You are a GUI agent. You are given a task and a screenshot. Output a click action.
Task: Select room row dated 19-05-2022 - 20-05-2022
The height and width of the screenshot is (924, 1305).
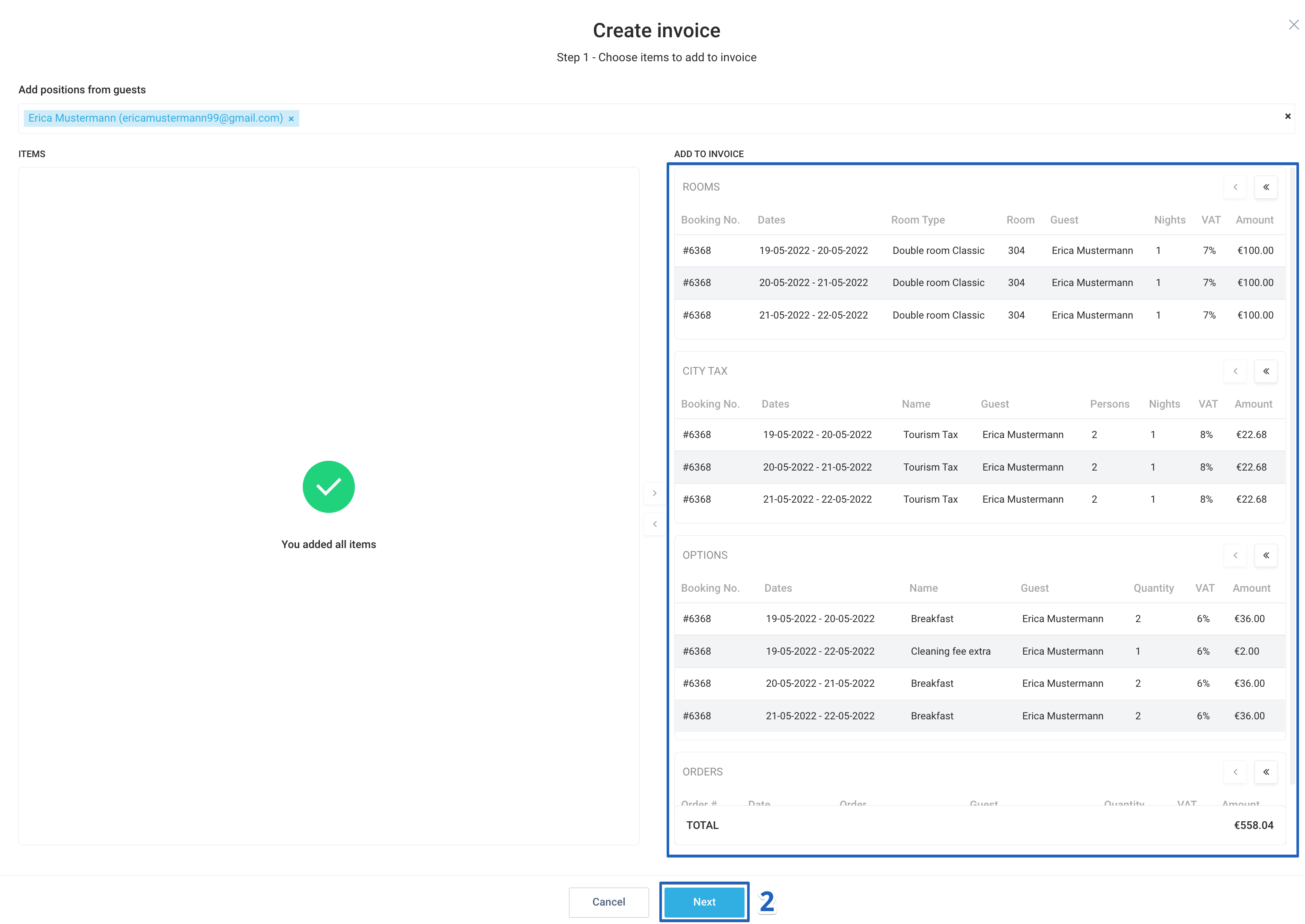point(980,251)
